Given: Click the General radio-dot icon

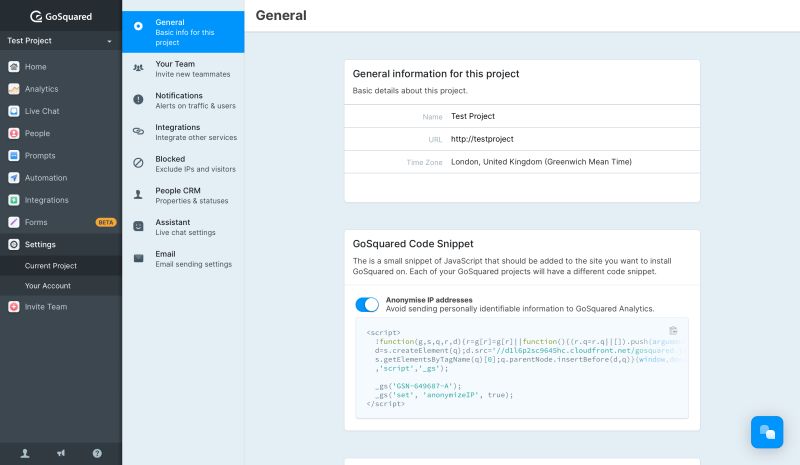Looking at the screenshot, I should [138, 26].
